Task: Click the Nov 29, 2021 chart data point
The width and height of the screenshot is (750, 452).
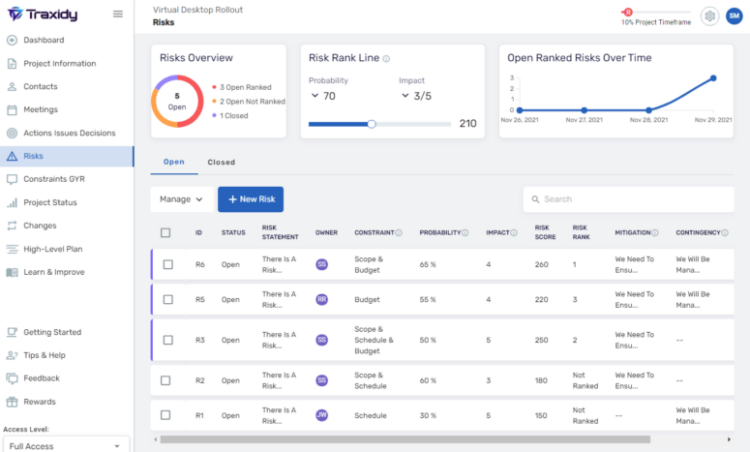Action: [x=713, y=78]
